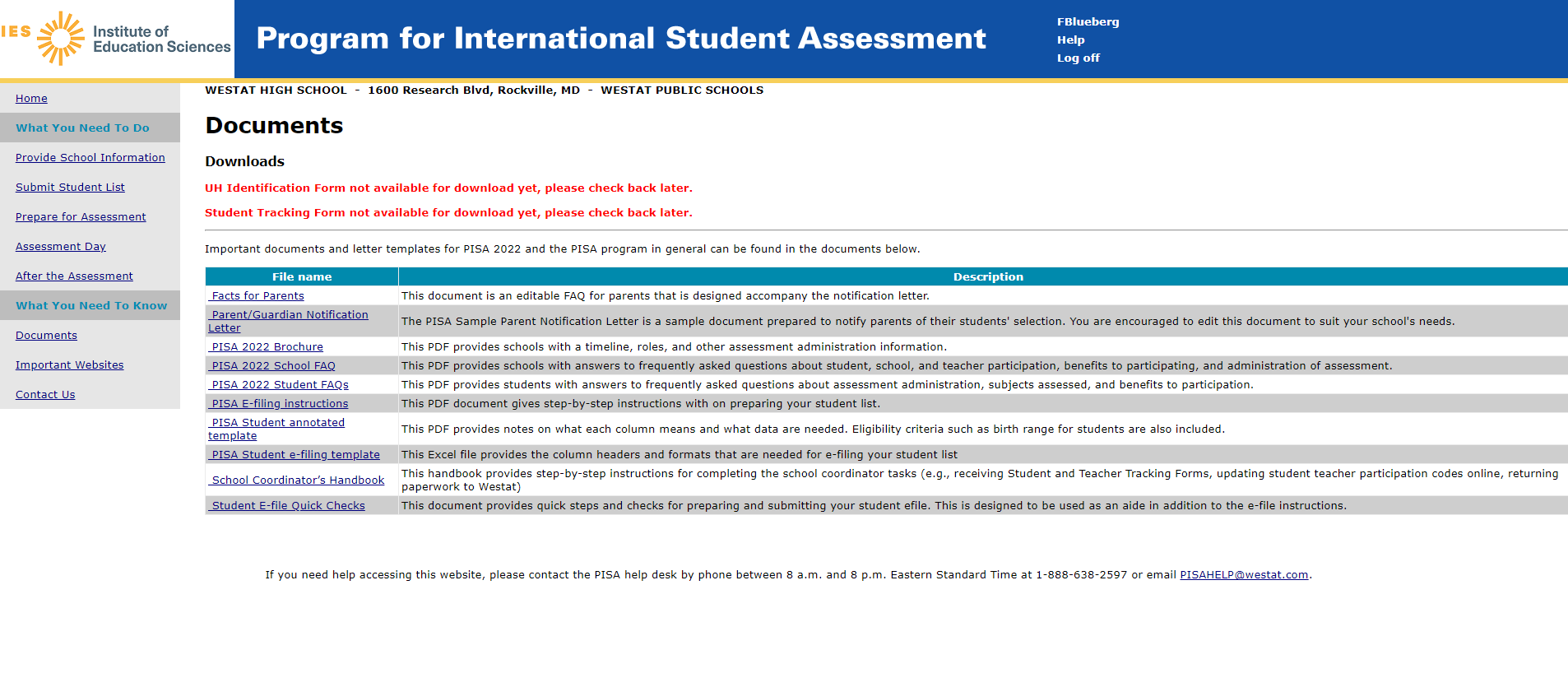Screen dimensions: 1568x687
Task: Click the Program for International Student Assessment title
Action: (621, 38)
